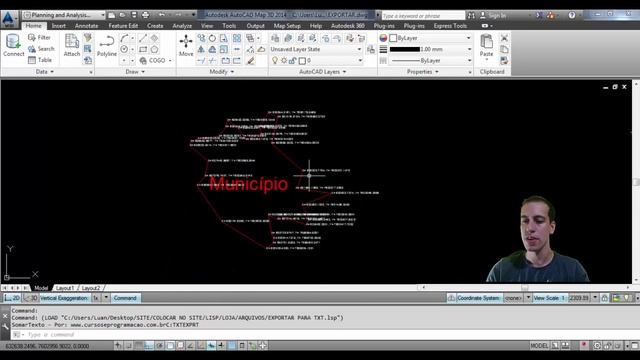Click the black lineweight color bar
This screenshot has height=360, width=640.
(x=404, y=49)
